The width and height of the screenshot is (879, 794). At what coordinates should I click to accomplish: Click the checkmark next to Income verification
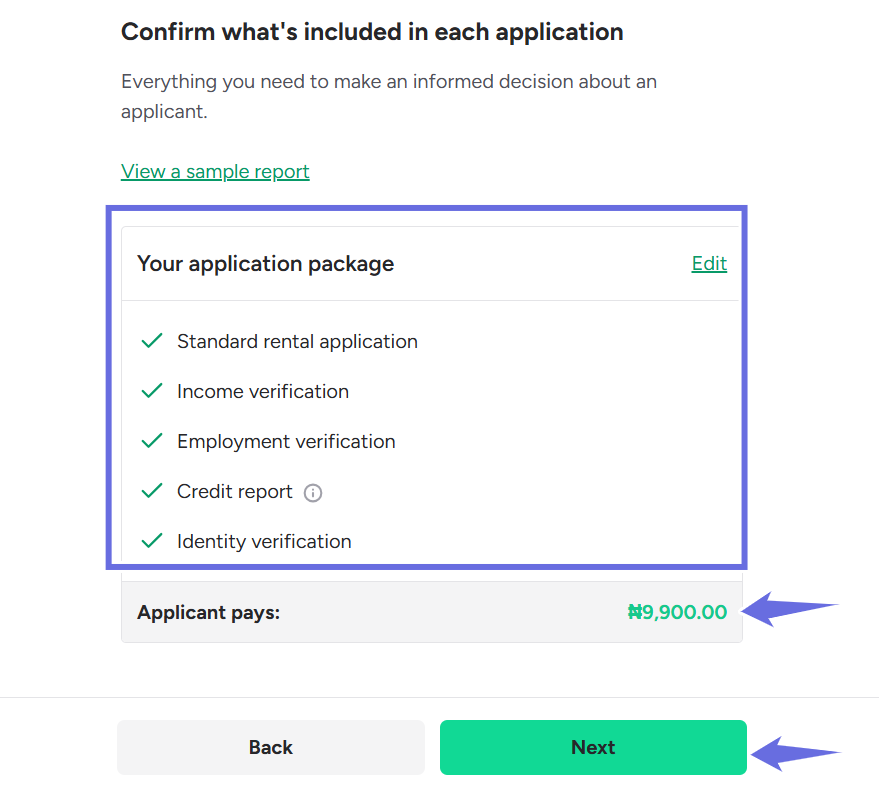tap(152, 391)
